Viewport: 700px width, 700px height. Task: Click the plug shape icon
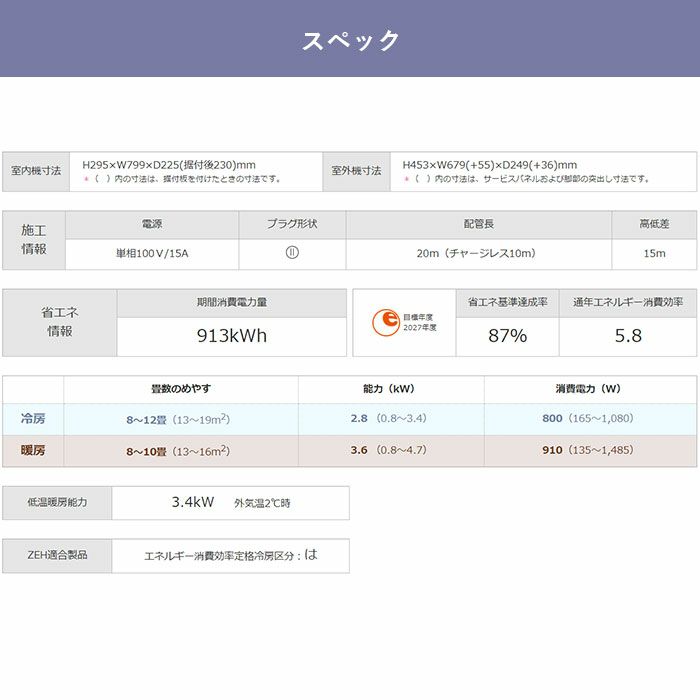click(292, 253)
